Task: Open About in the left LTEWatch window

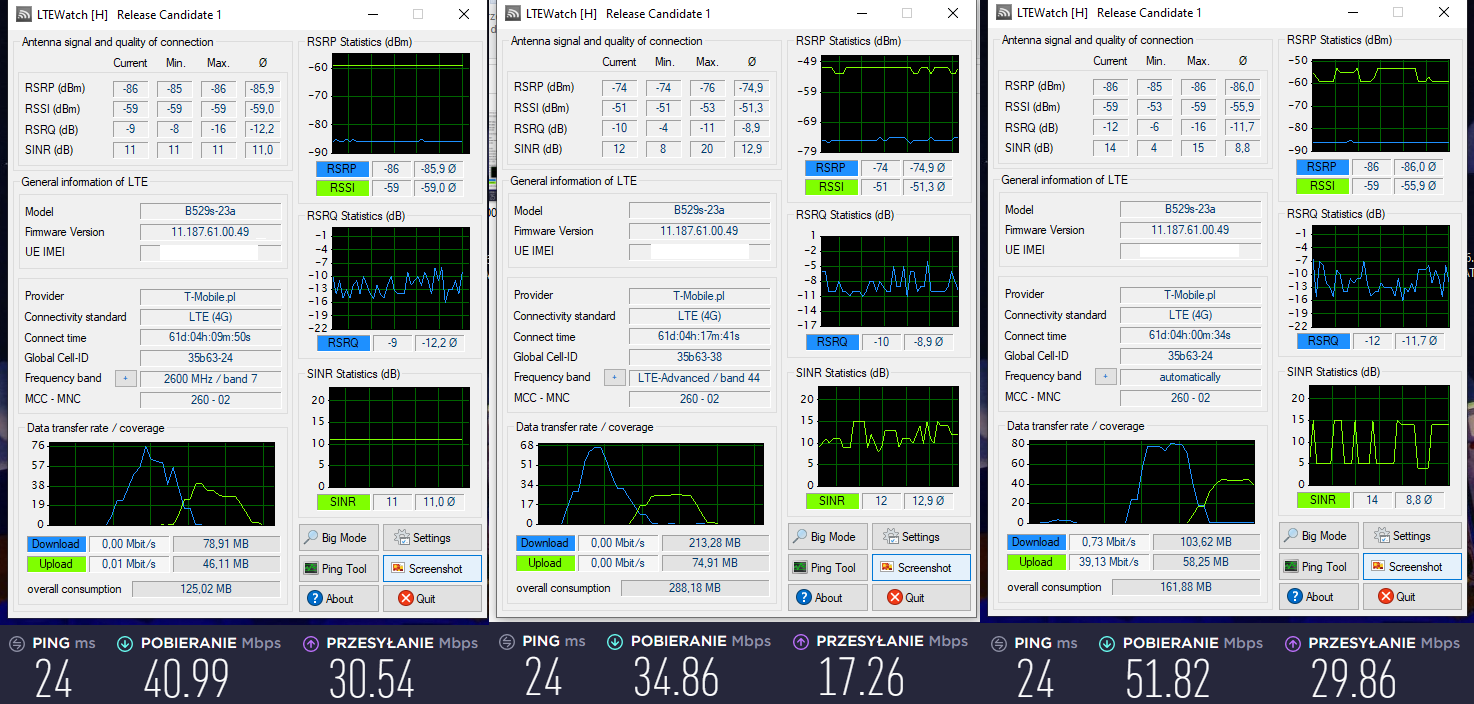Action: click(x=338, y=599)
